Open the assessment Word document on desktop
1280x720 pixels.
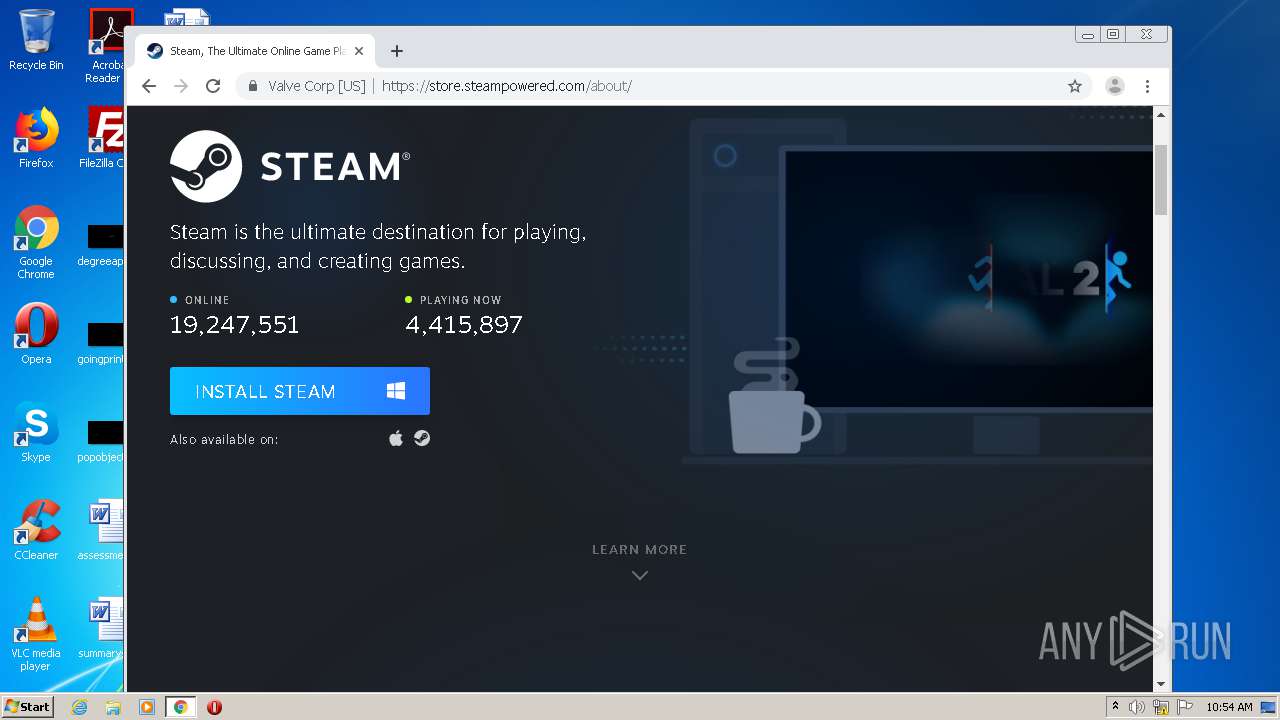tap(103, 530)
